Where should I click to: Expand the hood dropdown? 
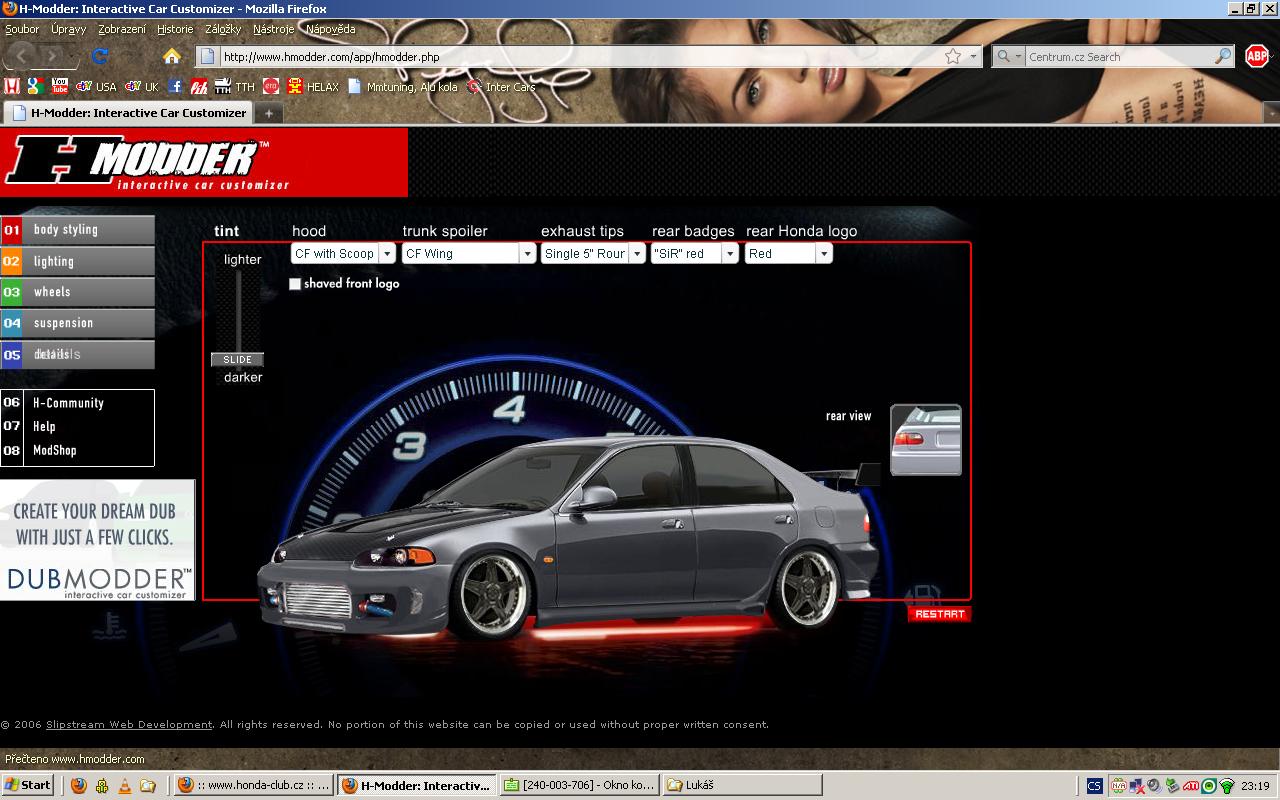pos(387,254)
